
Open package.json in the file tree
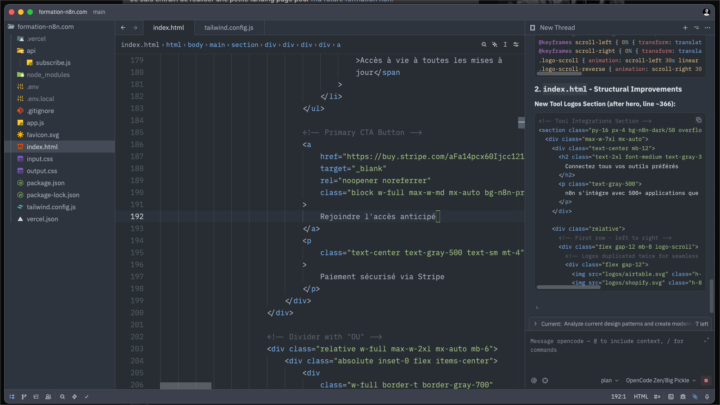point(46,183)
